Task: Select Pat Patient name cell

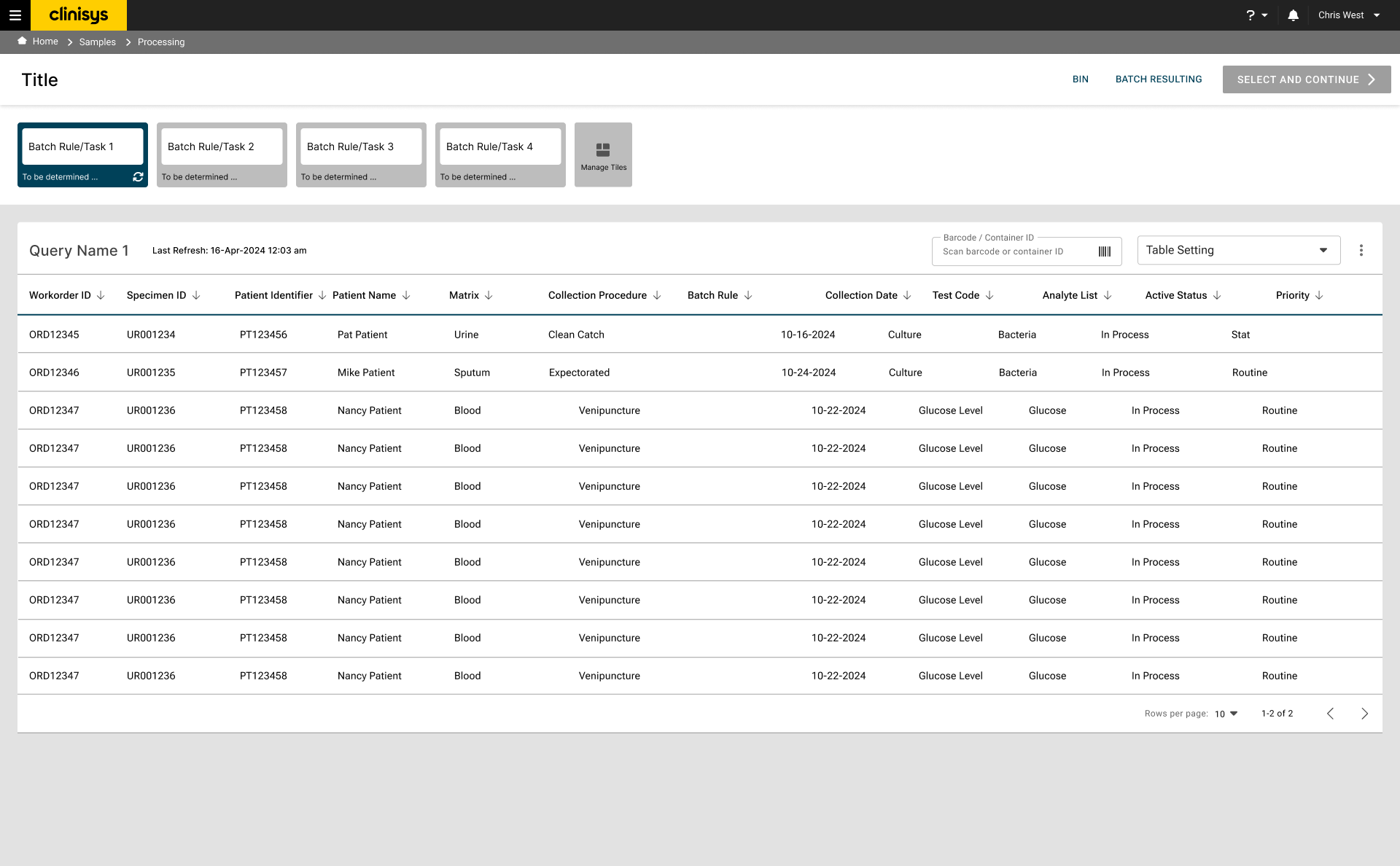Action: point(362,335)
